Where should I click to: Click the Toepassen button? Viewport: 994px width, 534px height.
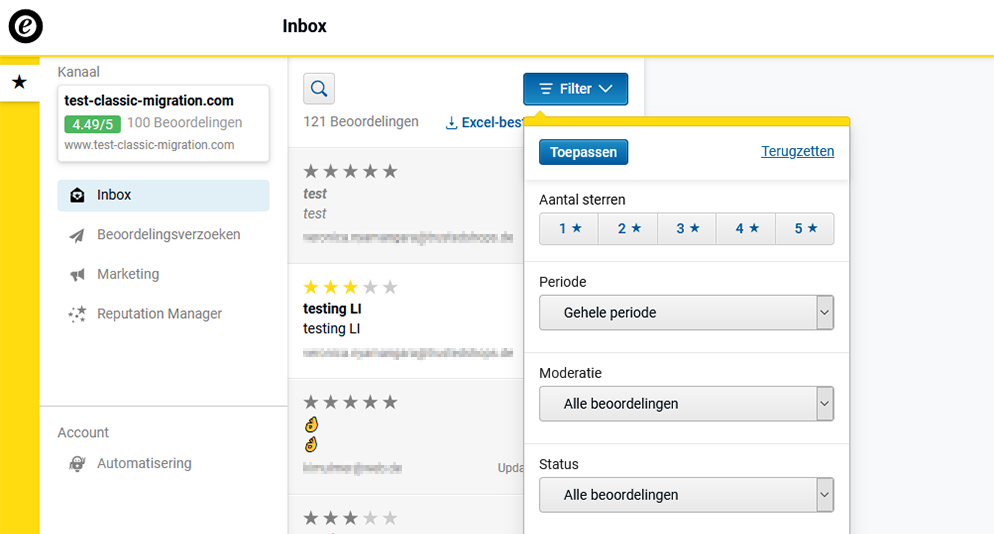[x=583, y=152]
